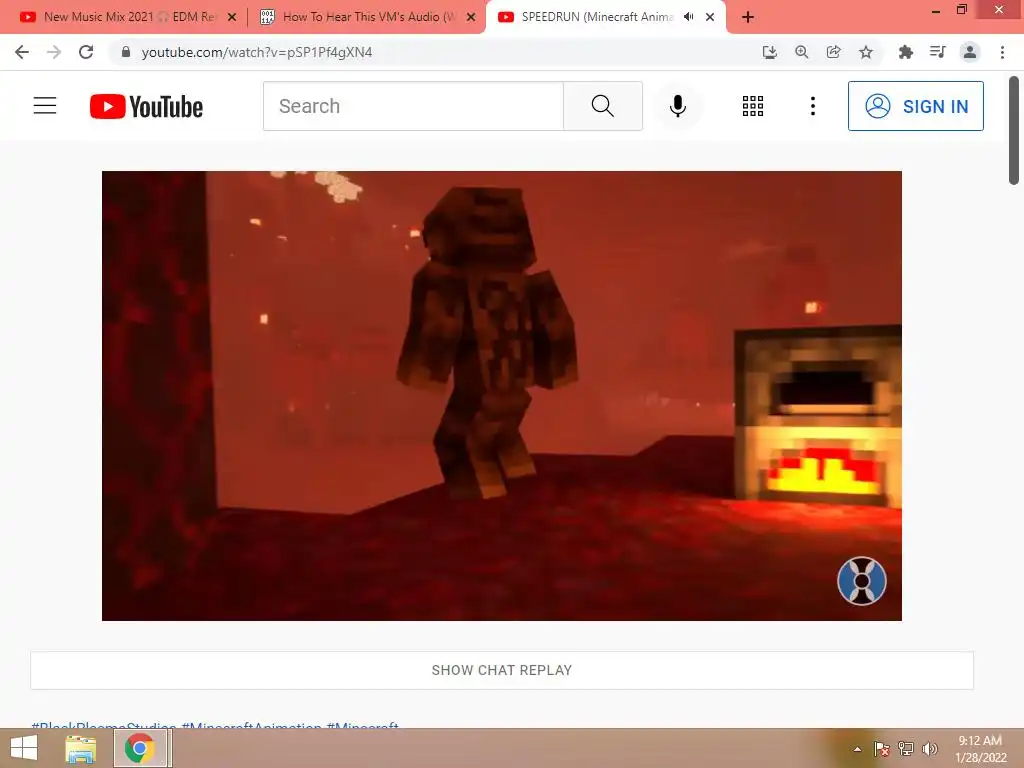Mute the SPEEDRUN tab via its speaker icon

coord(689,17)
